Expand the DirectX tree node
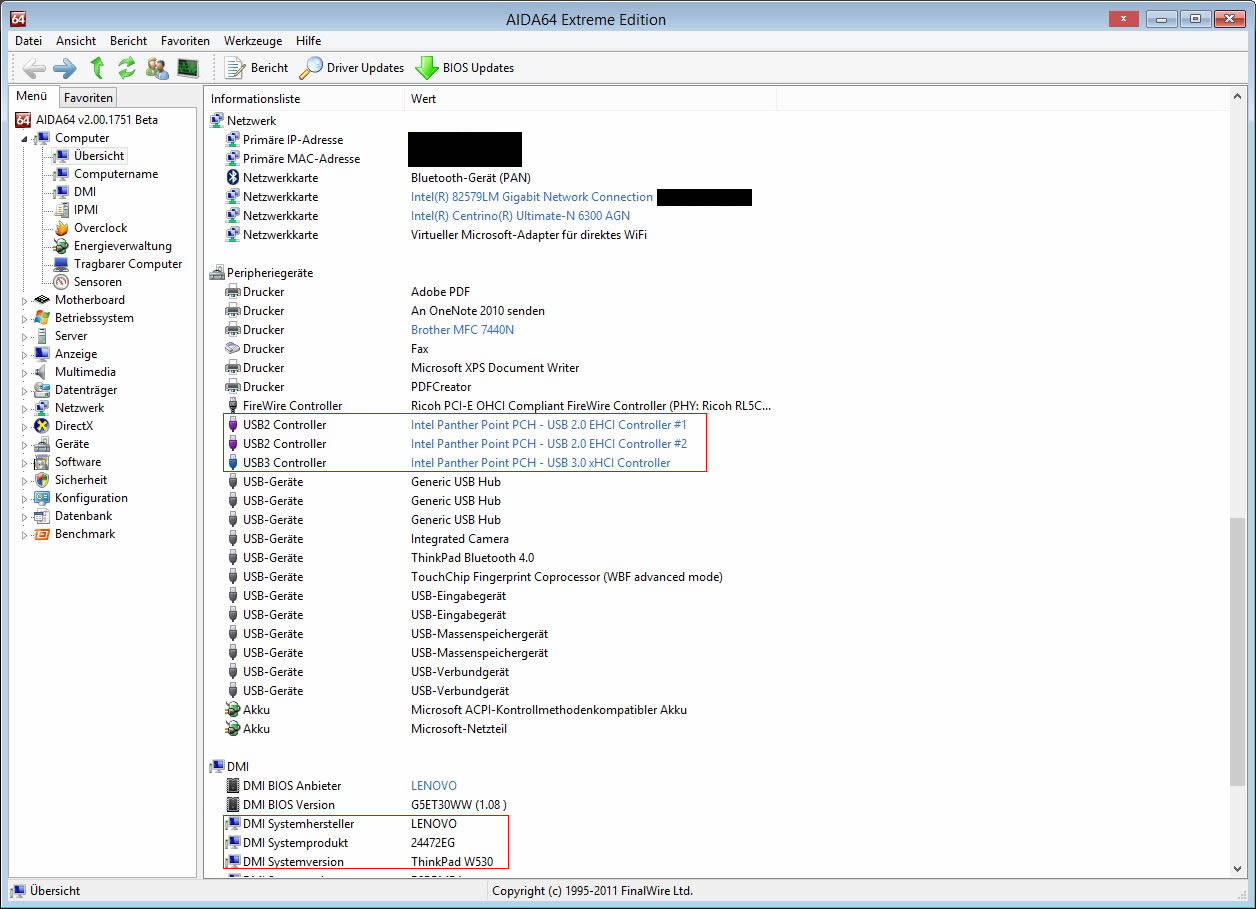This screenshot has height=909, width=1256. (24, 426)
